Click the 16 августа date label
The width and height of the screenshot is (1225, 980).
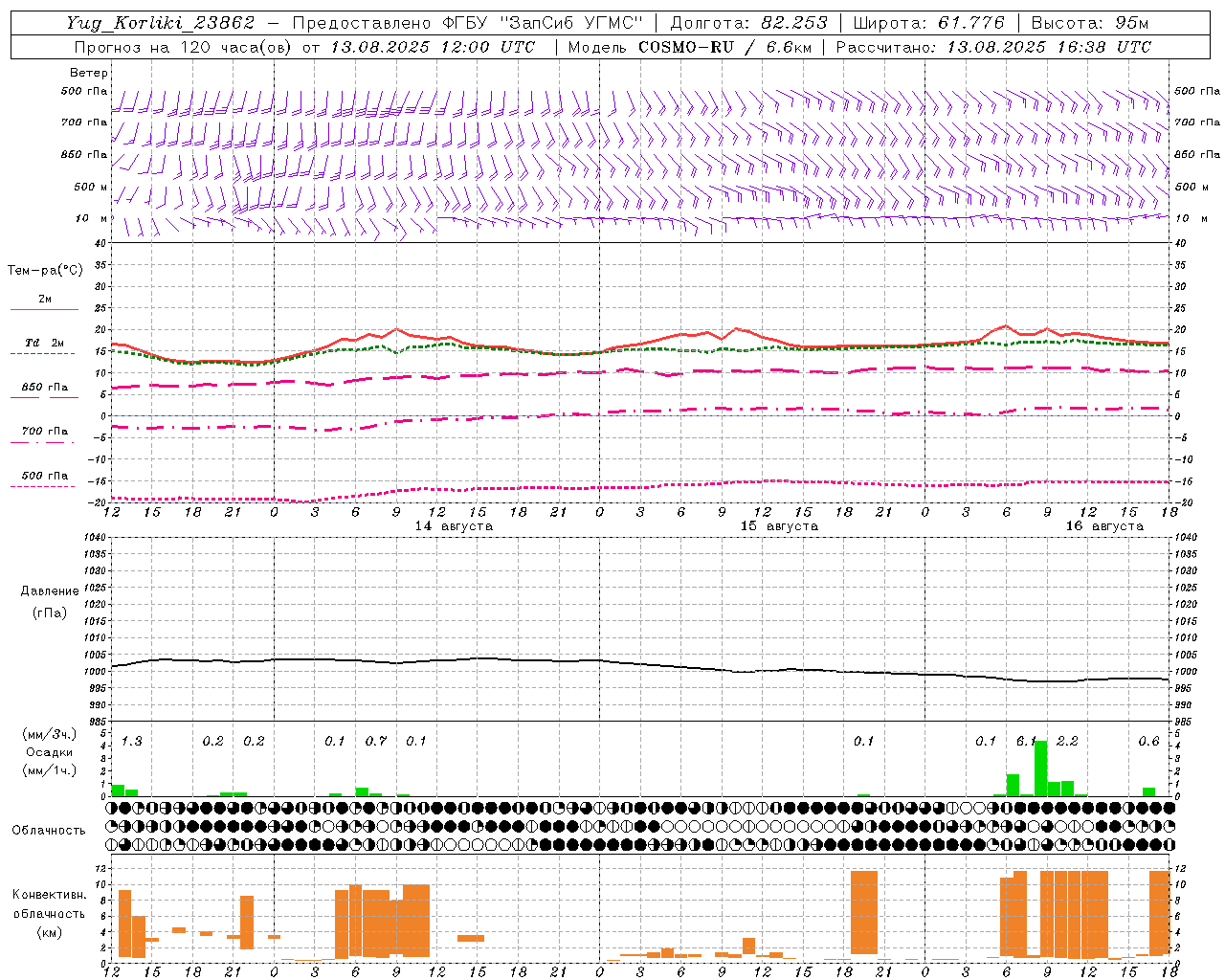coord(1104,526)
